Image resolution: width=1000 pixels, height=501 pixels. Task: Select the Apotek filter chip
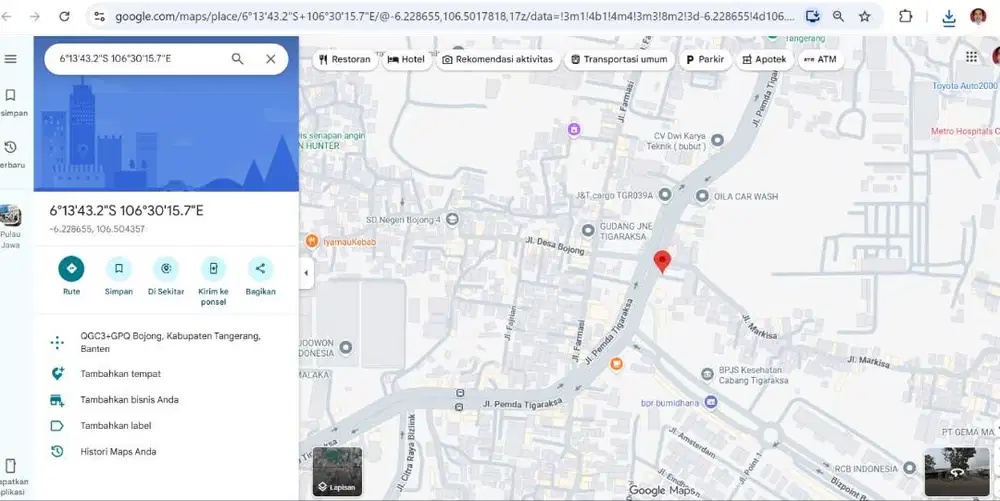pyautogui.click(x=764, y=59)
